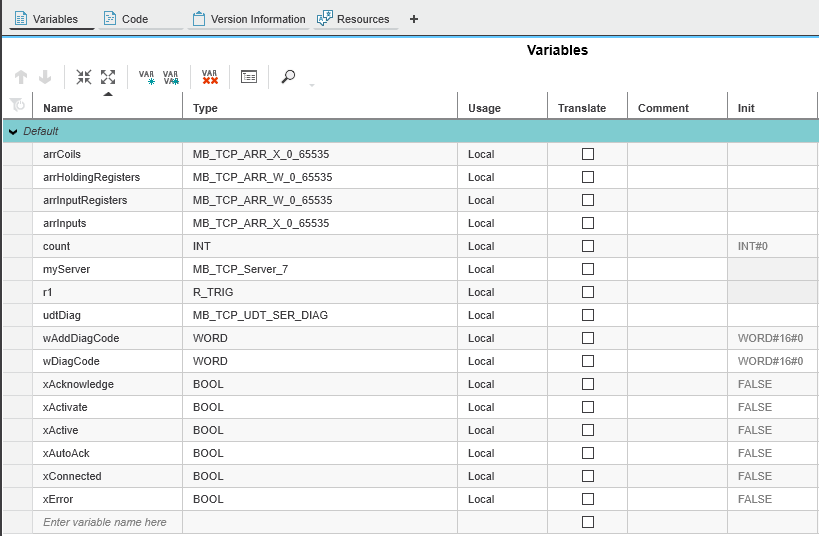Viewport: 819px width, 536px height.
Task: Toggle Translate checkbox for arrCoils
Action: [x=588, y=154]
